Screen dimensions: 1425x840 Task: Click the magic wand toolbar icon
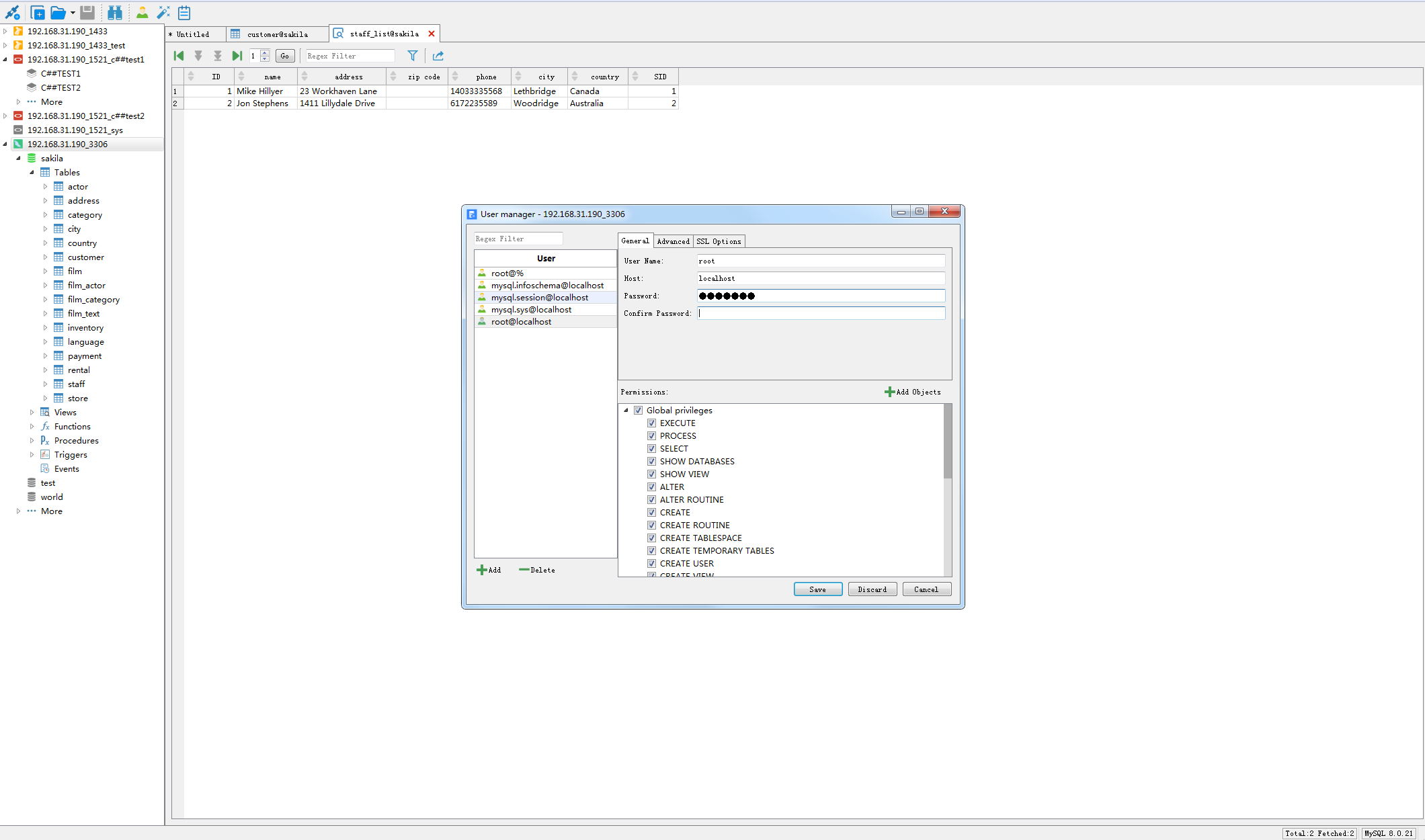tap(163, 12)
